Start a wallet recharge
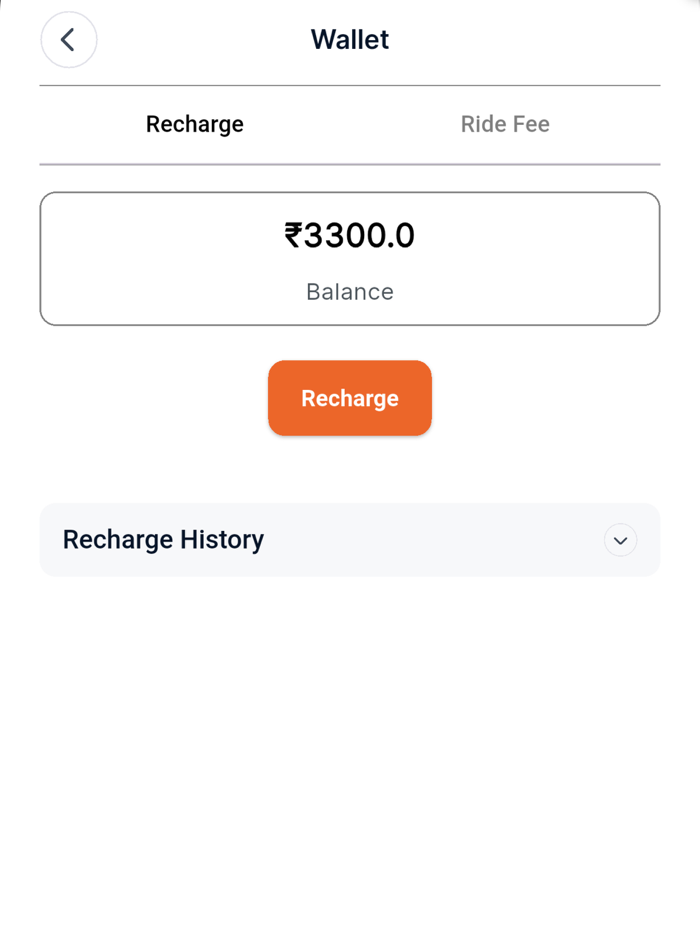700x933 pixels. tap(350, 398)
